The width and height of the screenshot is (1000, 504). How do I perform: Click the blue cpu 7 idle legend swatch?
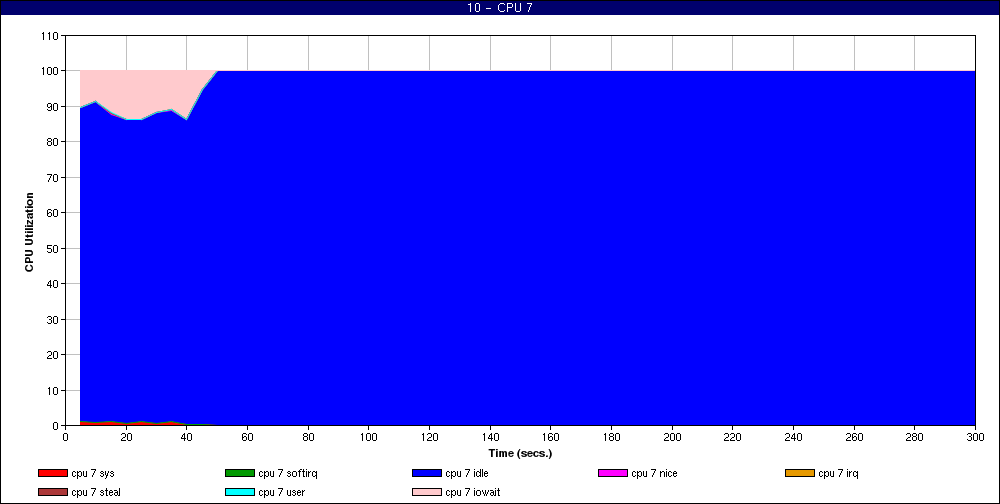tap(427, 473)
